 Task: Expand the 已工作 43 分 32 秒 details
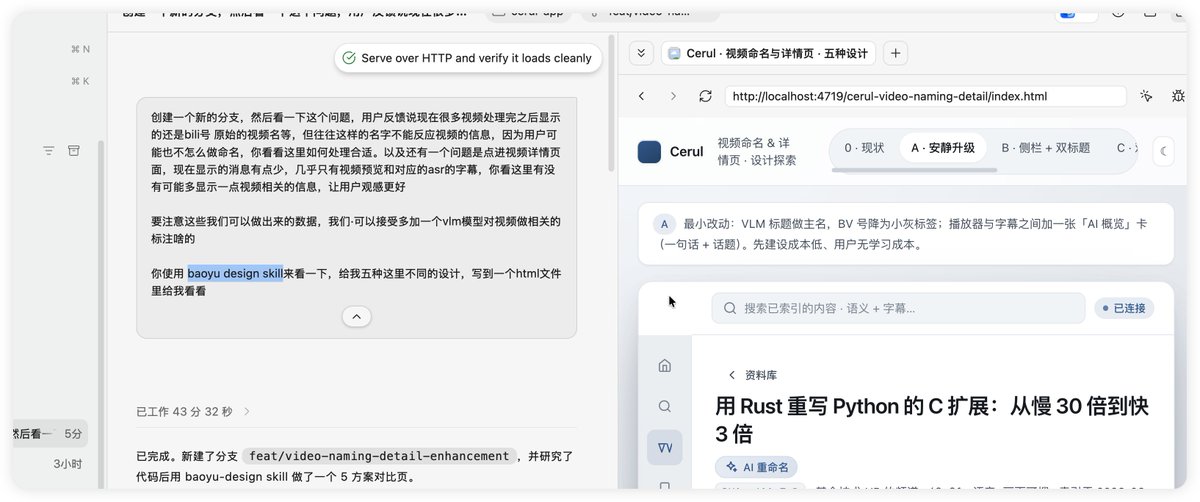point(194,411)
